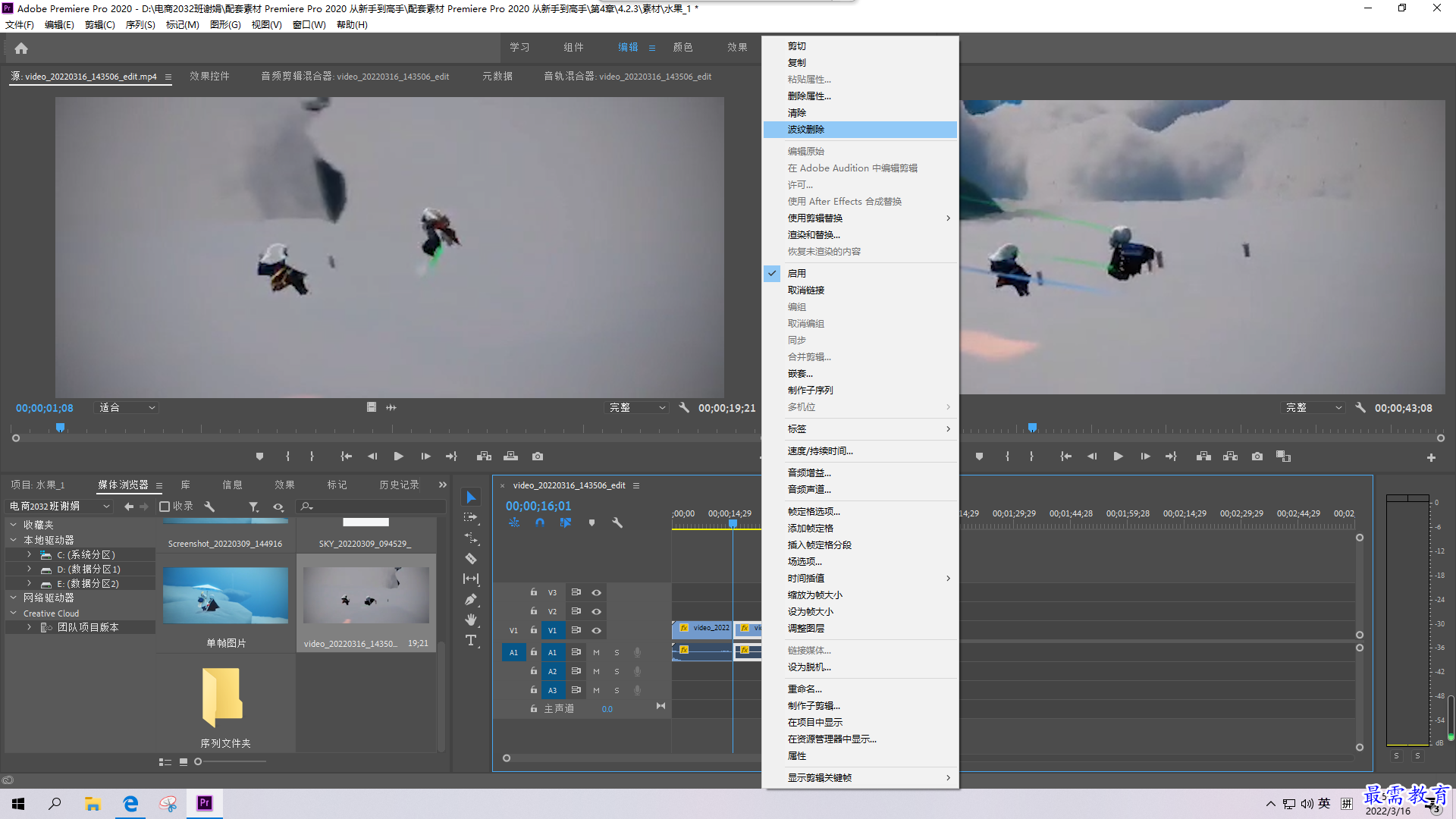This screenshot has height=819, width=1456.
Task: Mark In point in source monitor
Action: (287, 457)
